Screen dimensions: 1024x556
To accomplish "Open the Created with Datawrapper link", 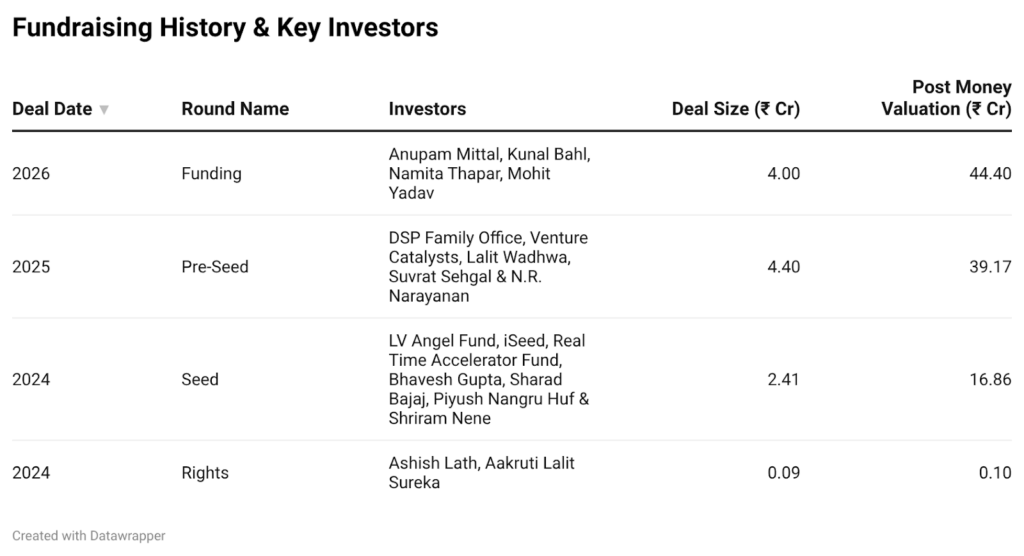I will [89, 536].
